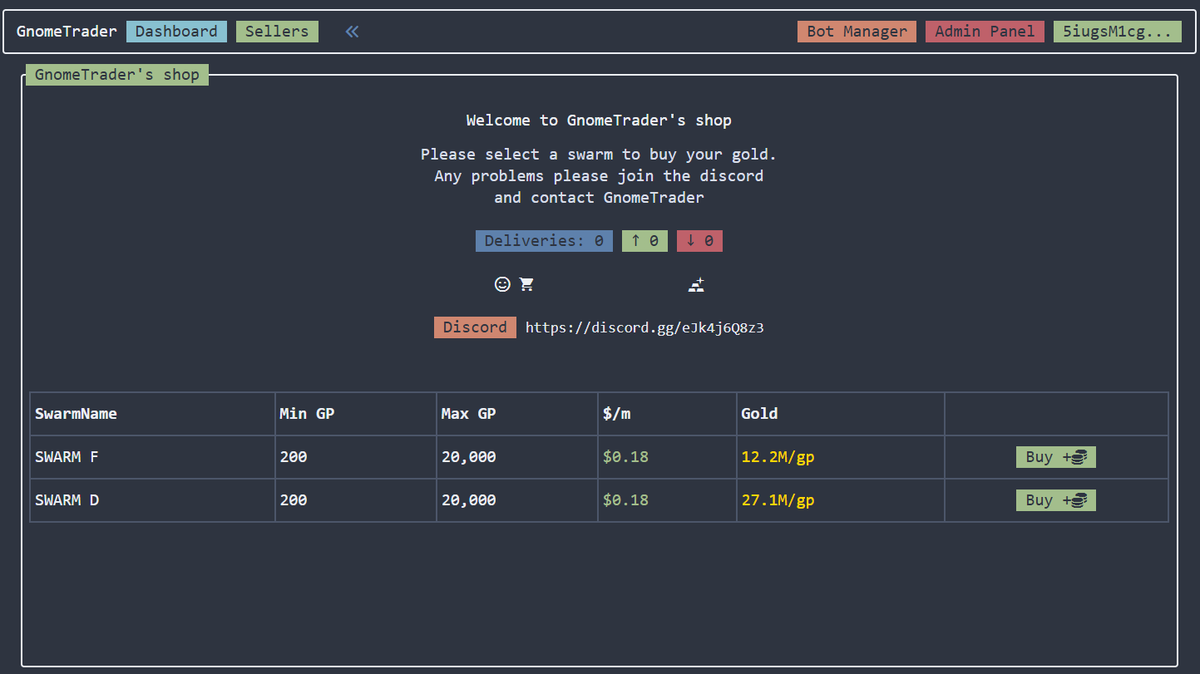The image size is (1200, 674).
Task: Click the add gold bars icon
Action: [x=696, y=285]
